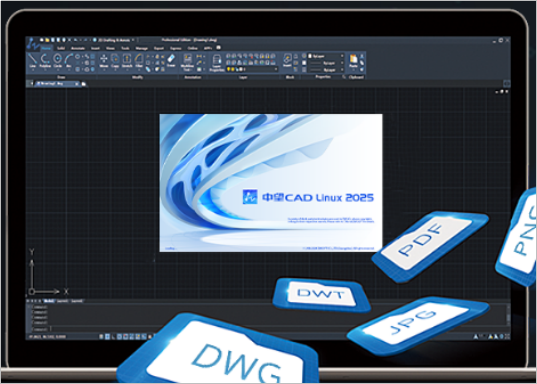Pick the Arc drawing tool
The height and width of the screenshot is (384, 537).
point(68,61)
